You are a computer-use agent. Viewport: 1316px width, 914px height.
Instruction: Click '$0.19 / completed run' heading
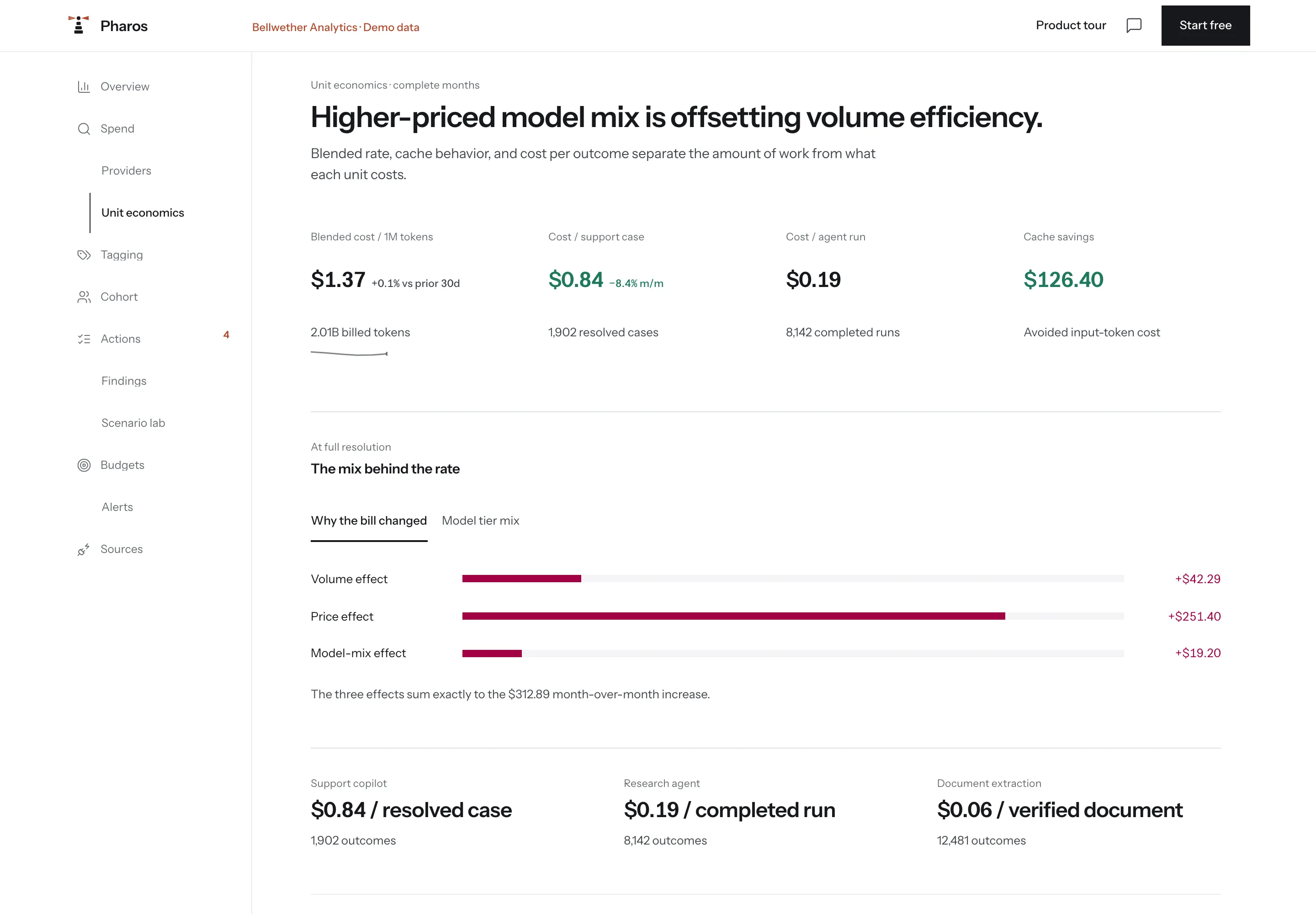(729, 810)
